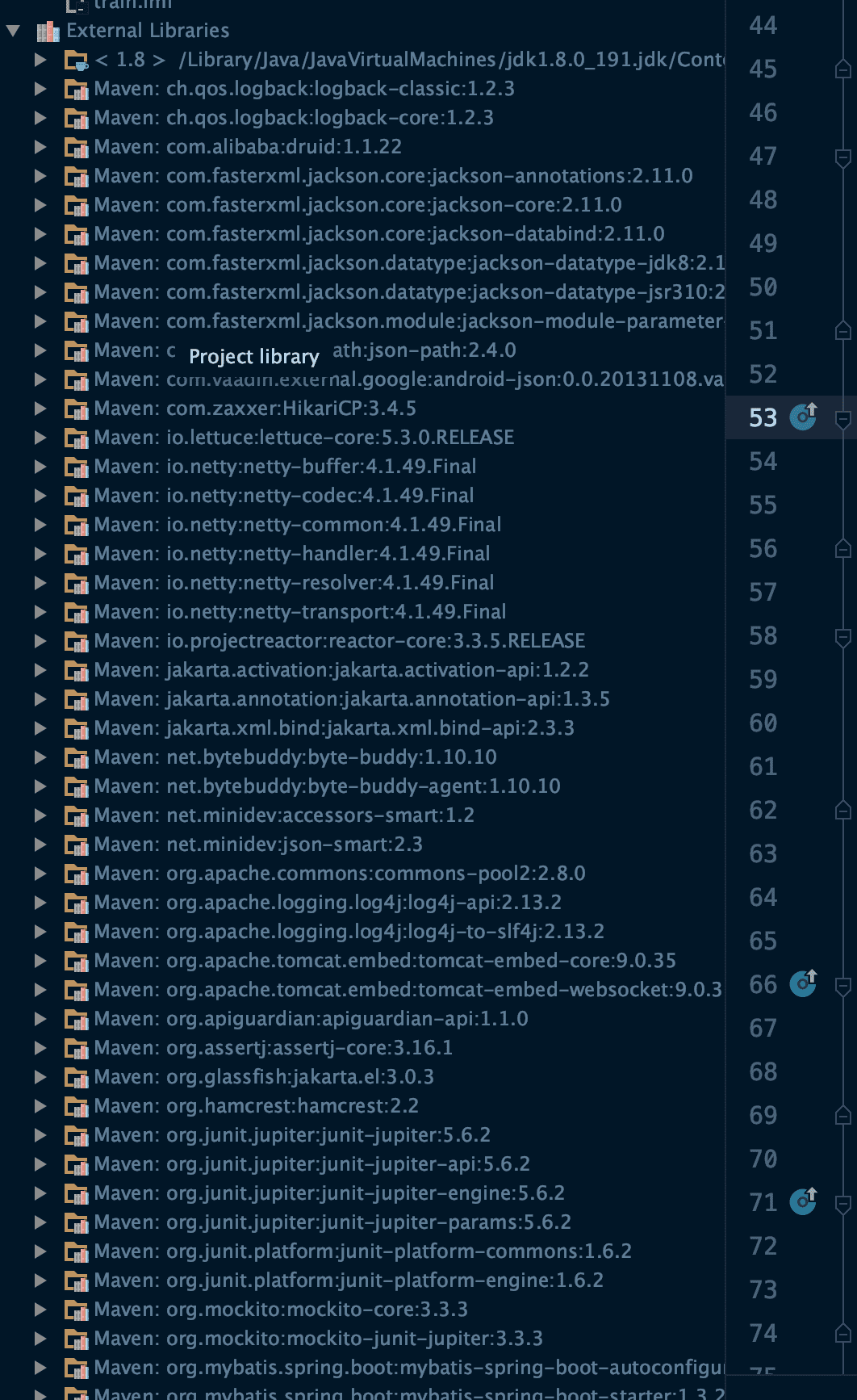Select Maven: org.apiguardian:apiguardian-api:1.1.0
Image resolution: width=857 pixels, height=1400 pixels.
311,1019
